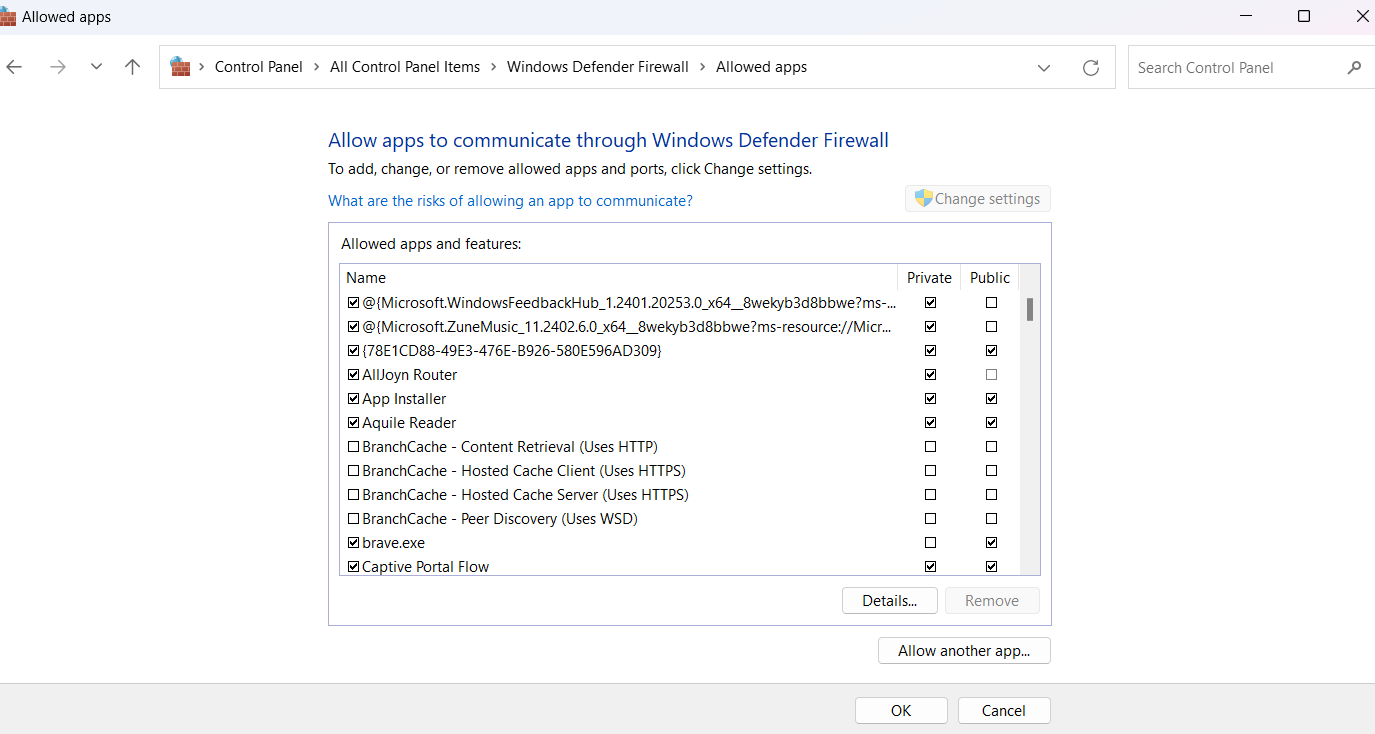Uncheck the AllJoyn Router name checkbox
Image resolution: width=1375 pixels, height=734 pixels.
pos(353,375)
